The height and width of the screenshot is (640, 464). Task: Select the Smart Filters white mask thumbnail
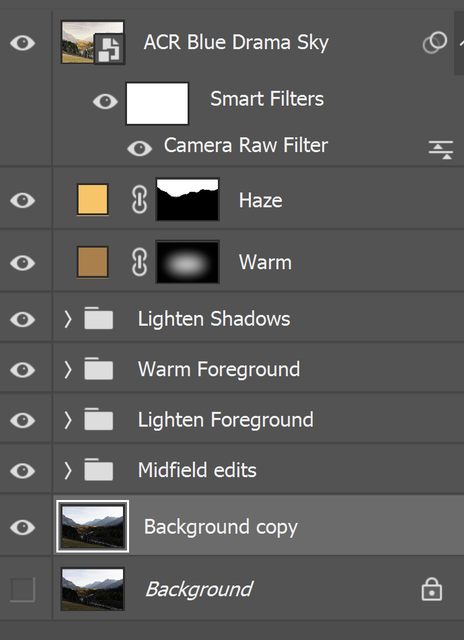point(157,103)
